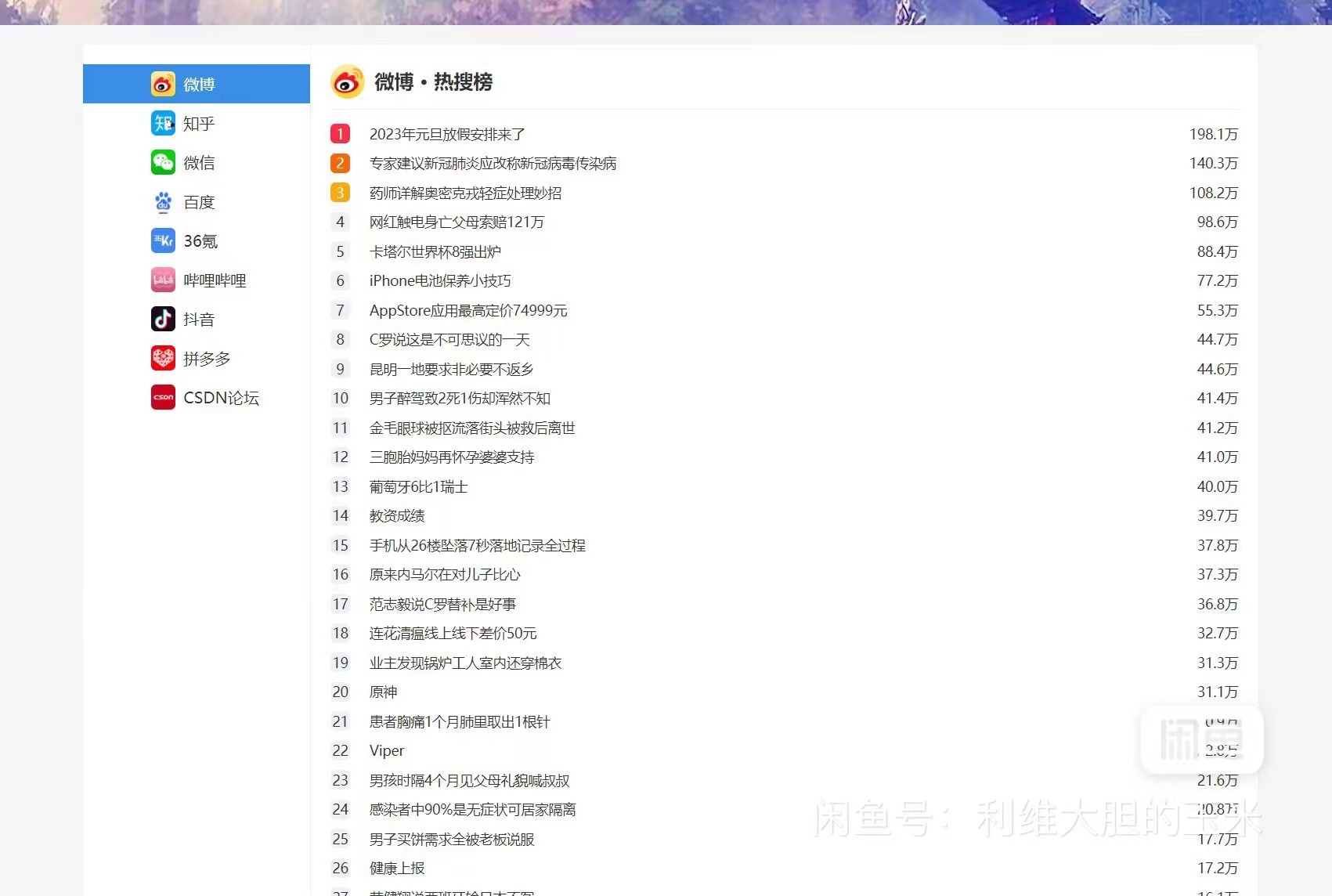Image resolution: width=1332 pixels, height=896 pixels.
Task: Switch to the 36氪 sidebar tab
Action: pos(197,240)
